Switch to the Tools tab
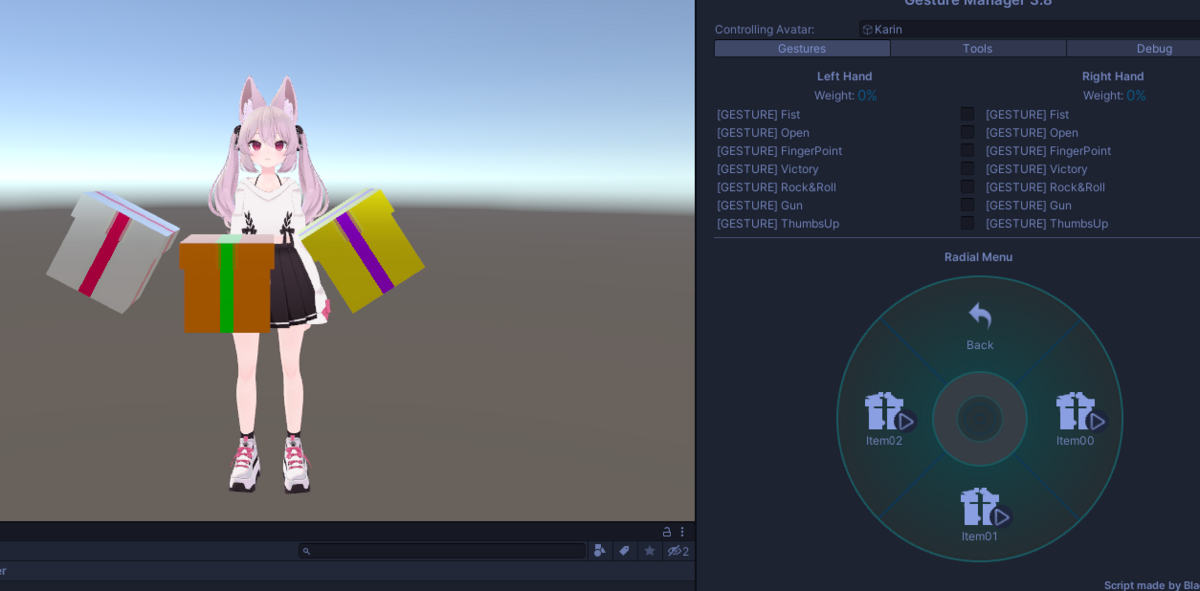Viewport: 1200px width, 591px height. [977, 48]
